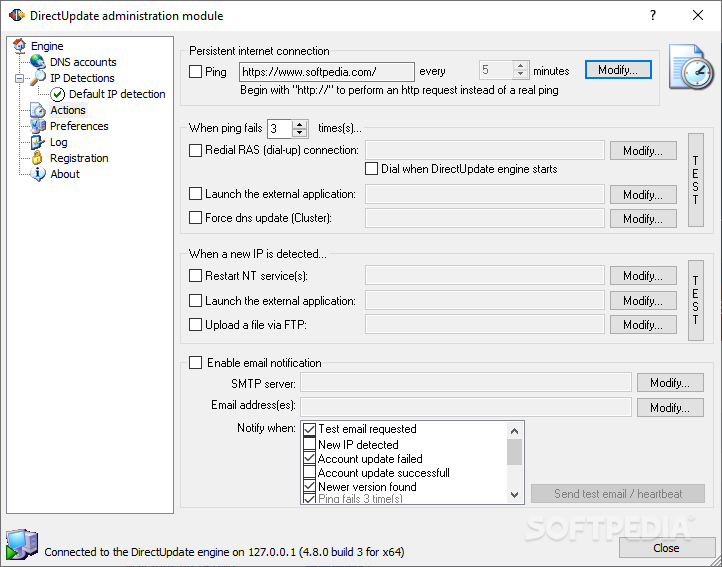Select the Engine root node

pyautogui.click(x=47, y=46)
